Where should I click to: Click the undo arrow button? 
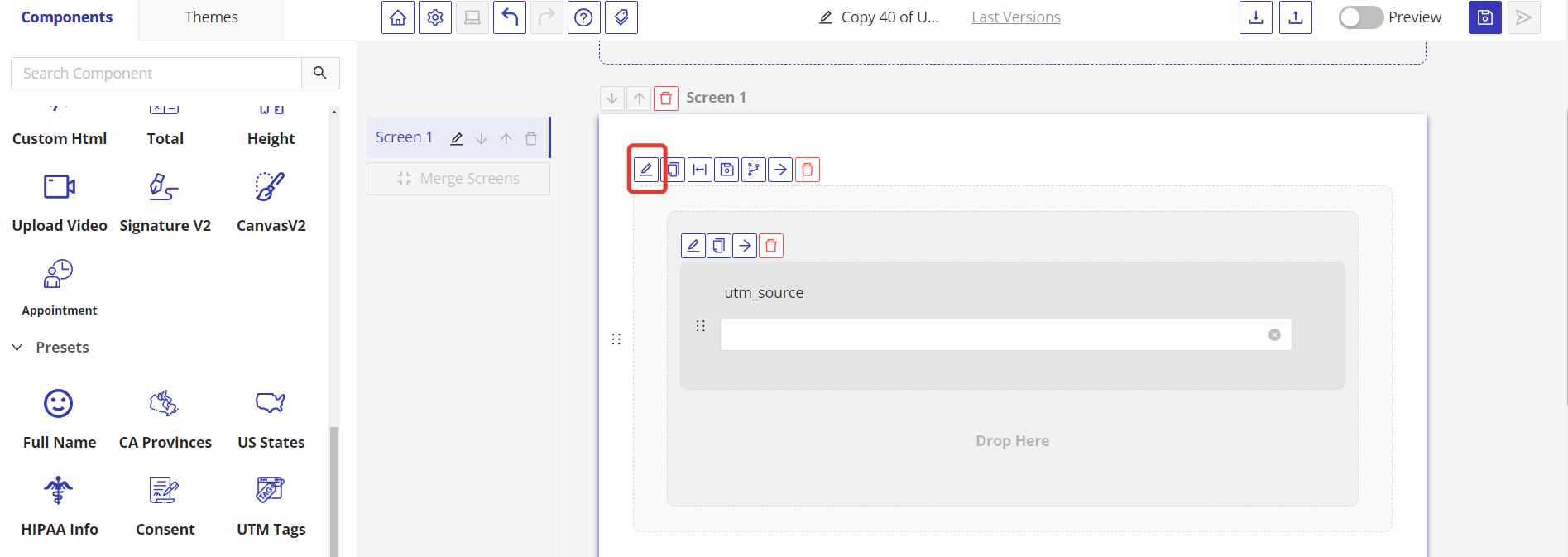coord(510,17)
